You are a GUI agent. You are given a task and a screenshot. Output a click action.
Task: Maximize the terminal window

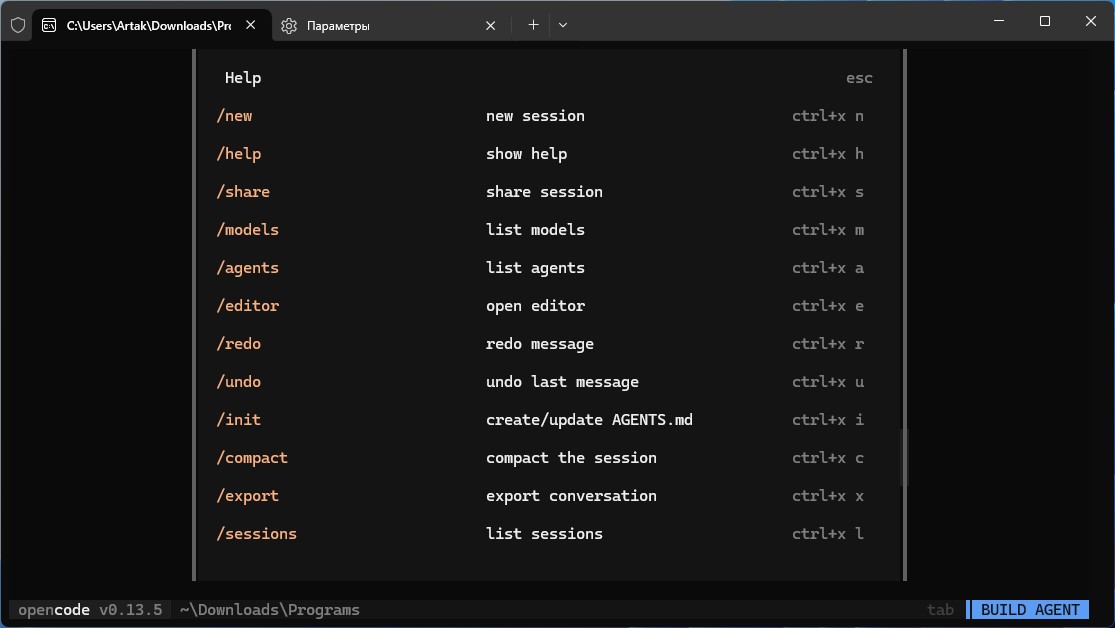1044,21
